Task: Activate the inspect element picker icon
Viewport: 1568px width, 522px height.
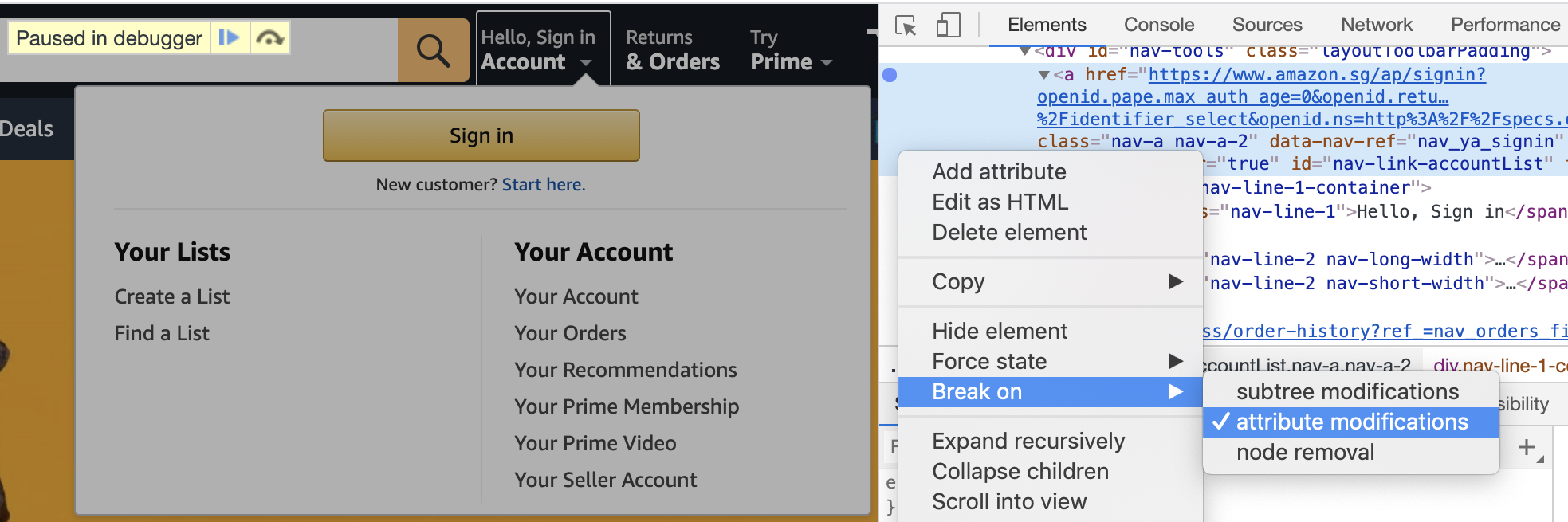Action: point(906,26)
